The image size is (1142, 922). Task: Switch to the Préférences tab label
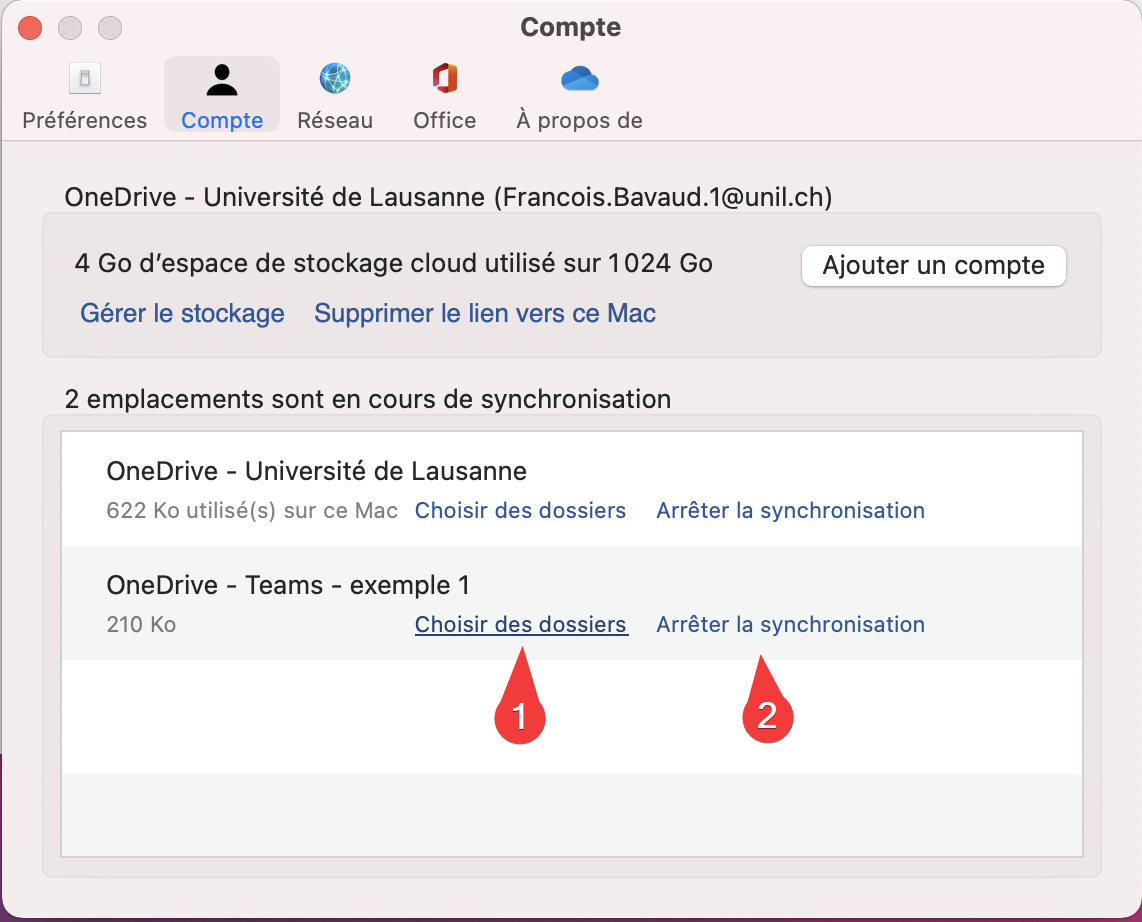point(84,121)
